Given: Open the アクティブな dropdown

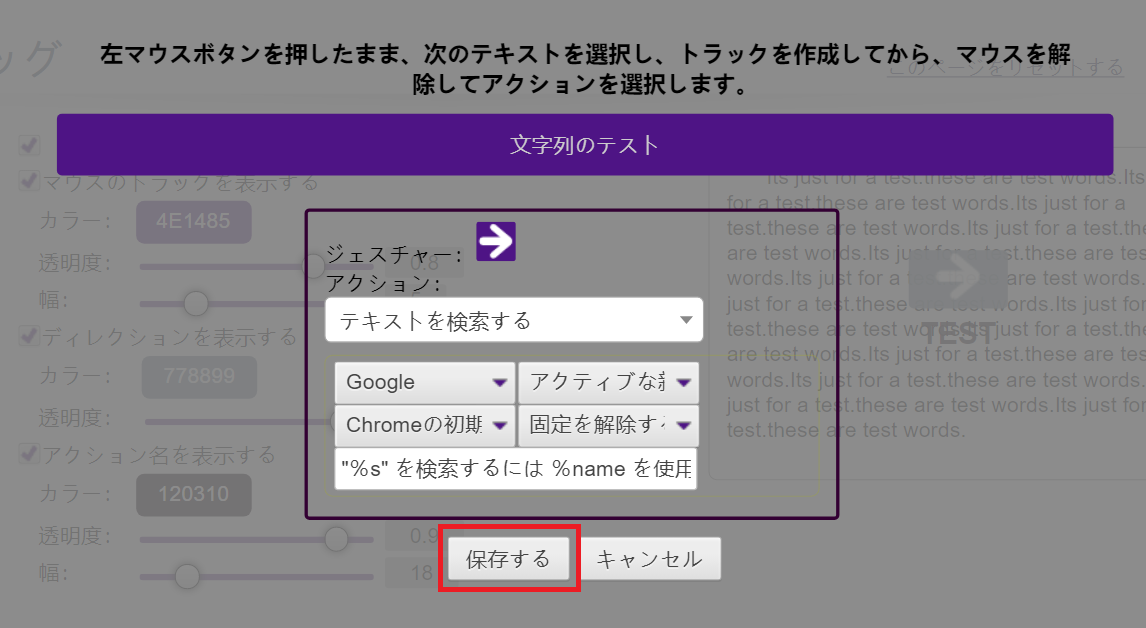Looking at the screenshot, I should [608, 382].
